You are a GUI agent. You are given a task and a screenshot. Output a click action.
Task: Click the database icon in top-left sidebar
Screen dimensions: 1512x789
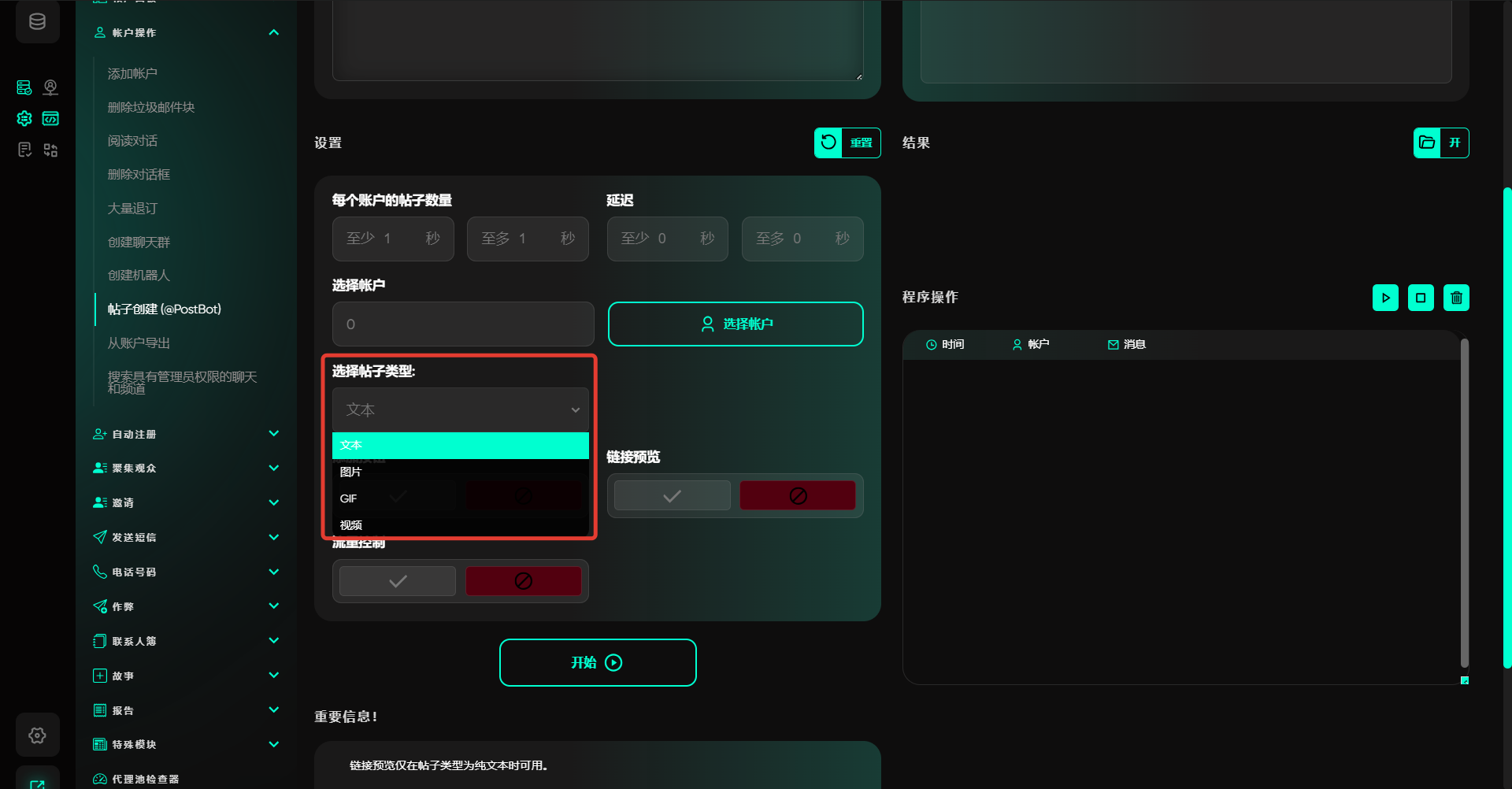point(37,22)
